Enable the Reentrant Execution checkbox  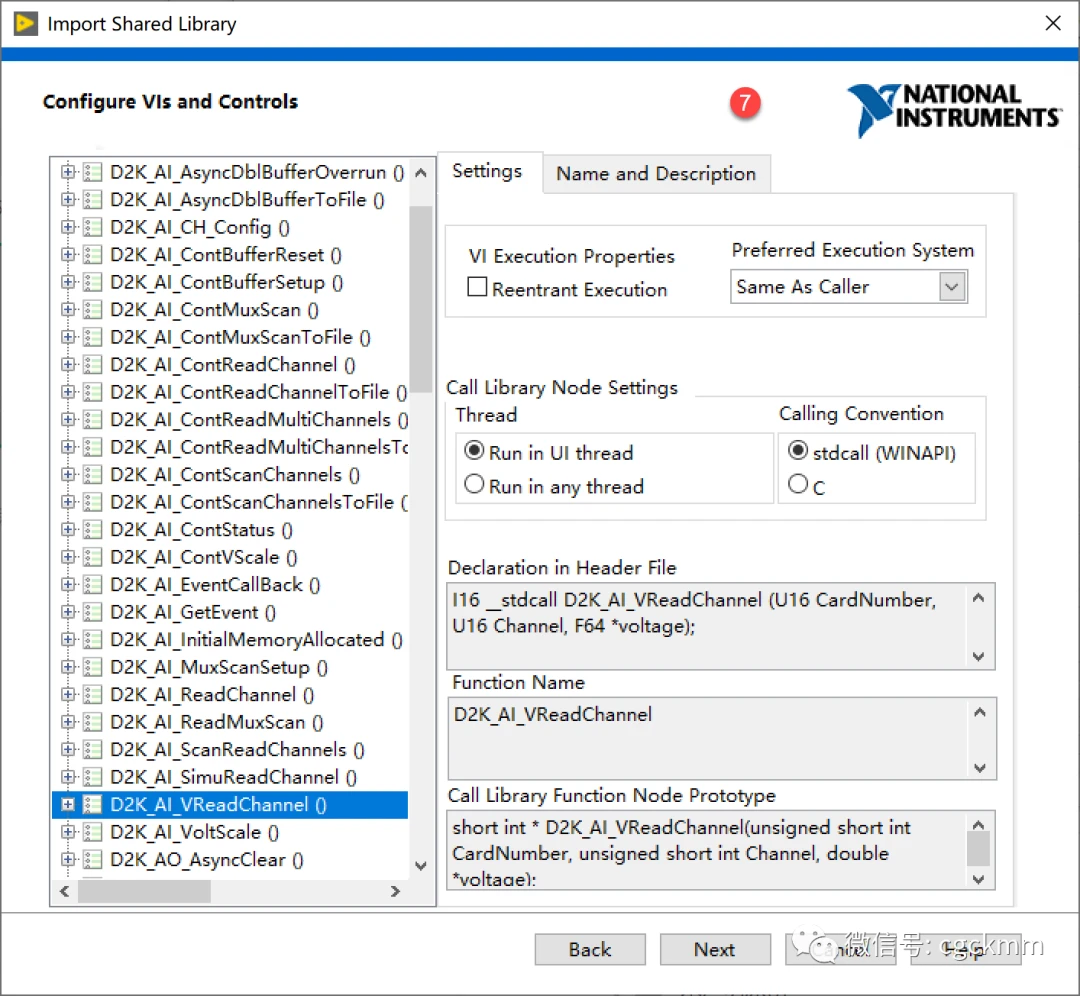pos(478,288)
